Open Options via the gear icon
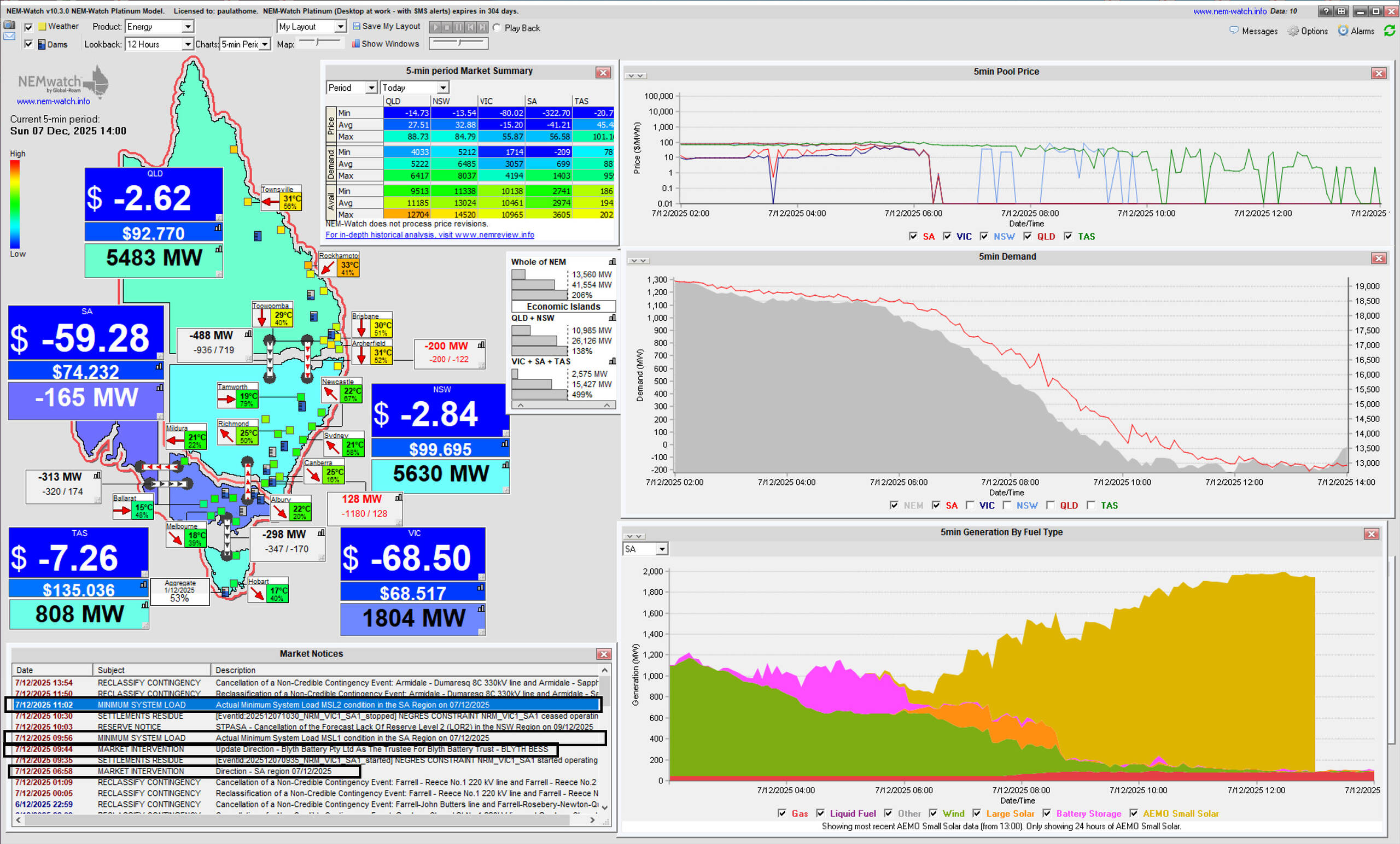 tap(1293, 31)
